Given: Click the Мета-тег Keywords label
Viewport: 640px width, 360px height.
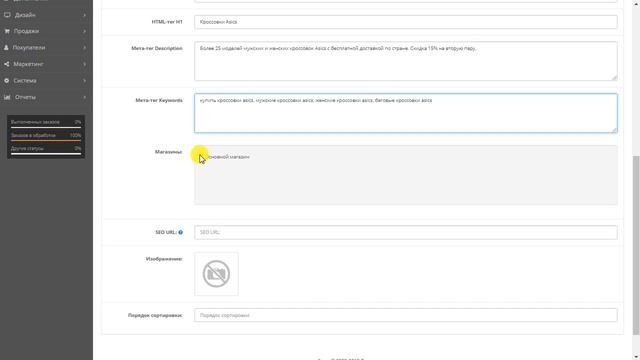Looking at the screenshot, I should point(159,100).
